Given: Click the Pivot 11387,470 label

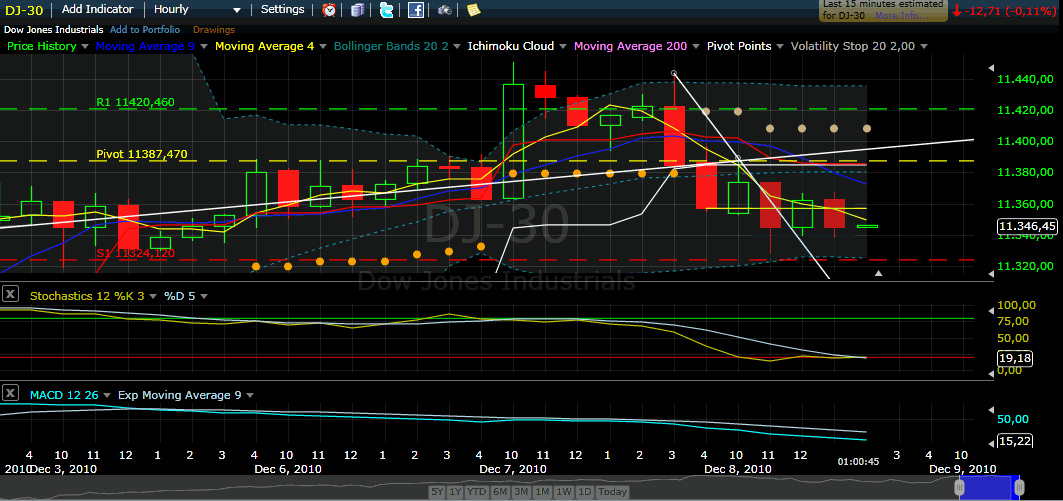Looking at the screenshot, I should (x=141, y=154).
